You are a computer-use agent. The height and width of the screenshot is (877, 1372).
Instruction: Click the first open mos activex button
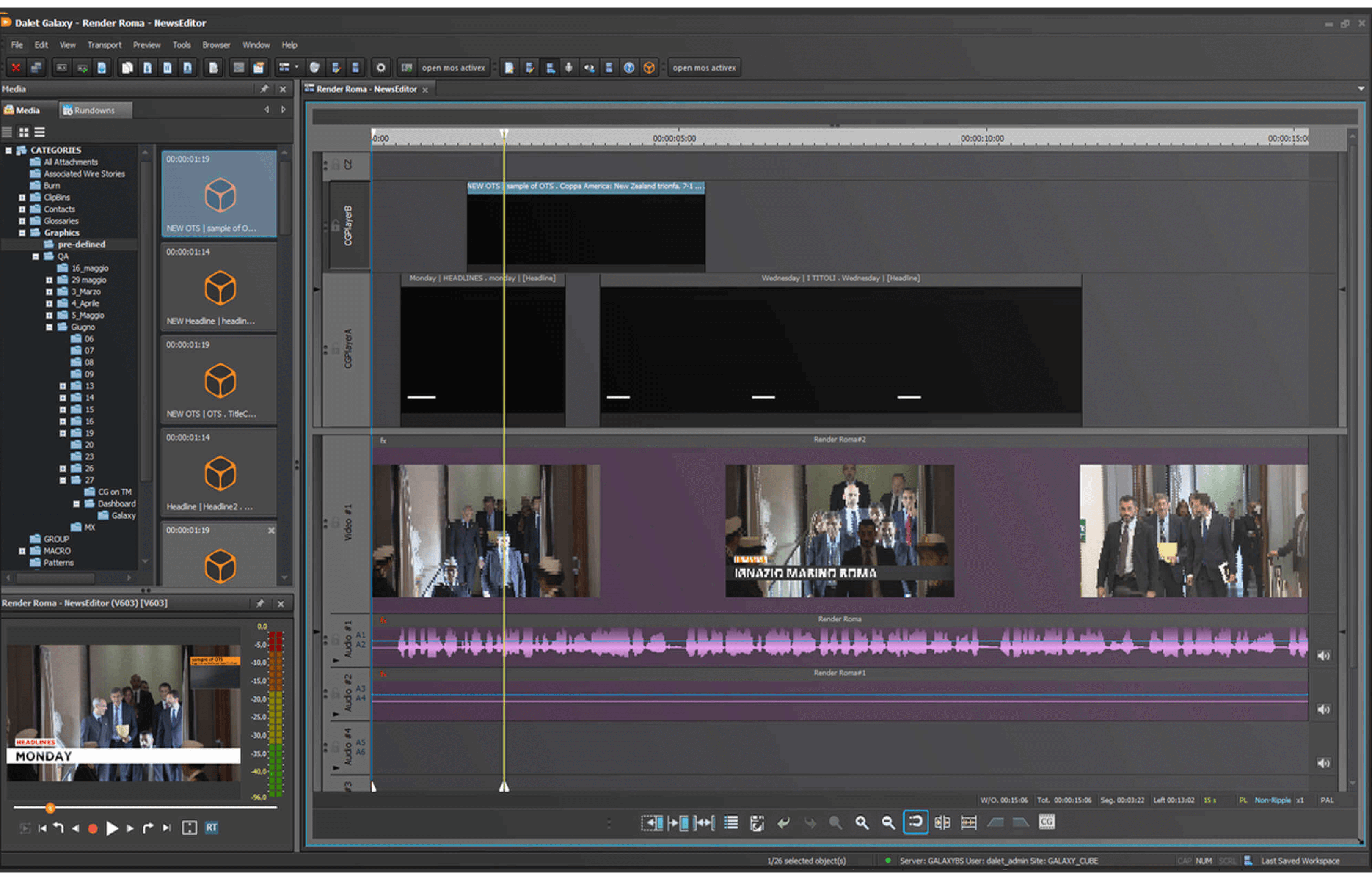pyautogui.click(x=453, y=68)
